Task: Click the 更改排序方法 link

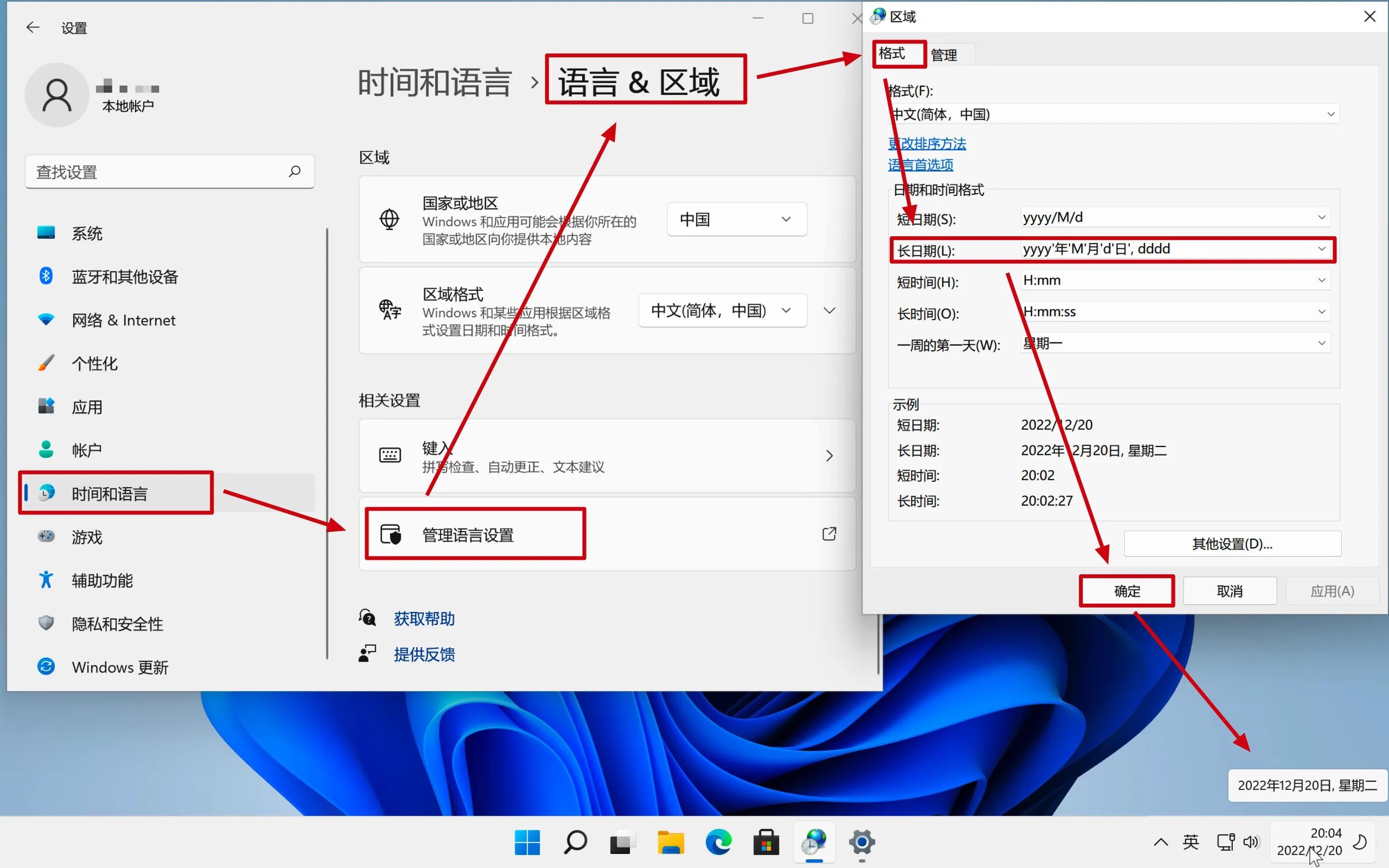Action: coord(927,144)
